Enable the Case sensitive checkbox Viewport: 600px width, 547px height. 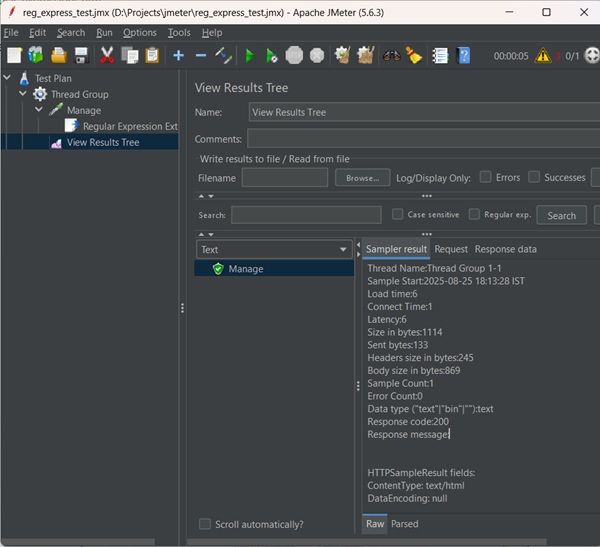[x=398, y=214]
